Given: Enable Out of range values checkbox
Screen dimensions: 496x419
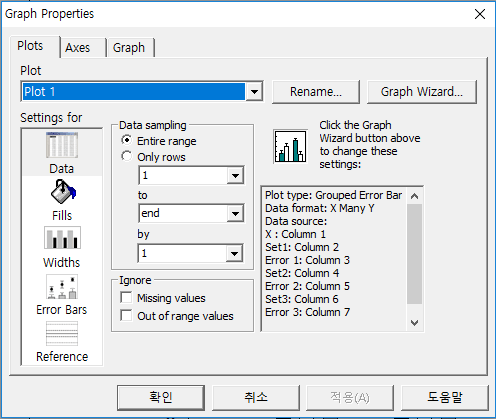Looking at the screenshot, I should coord(126,315).
